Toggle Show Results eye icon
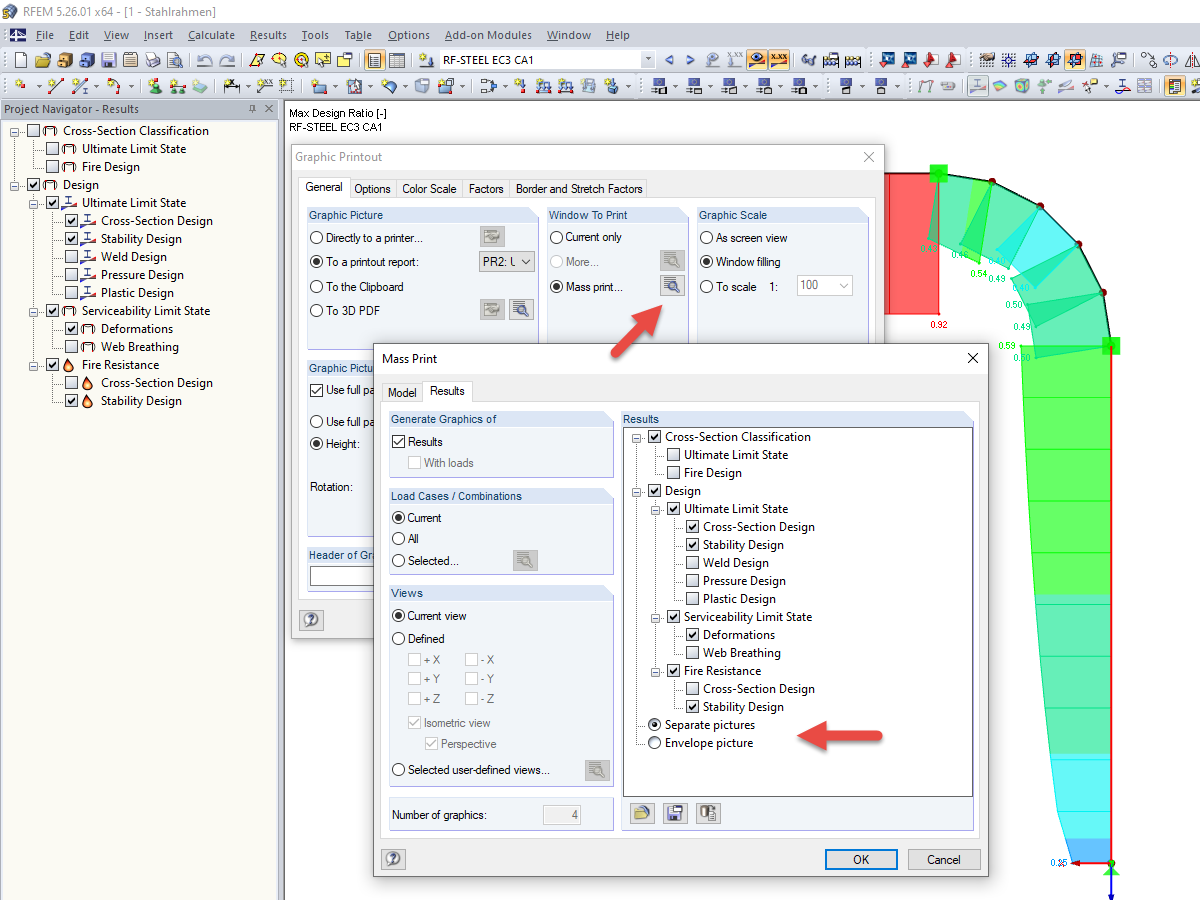Screen dimensions: 1200x900 coord(757,60)
